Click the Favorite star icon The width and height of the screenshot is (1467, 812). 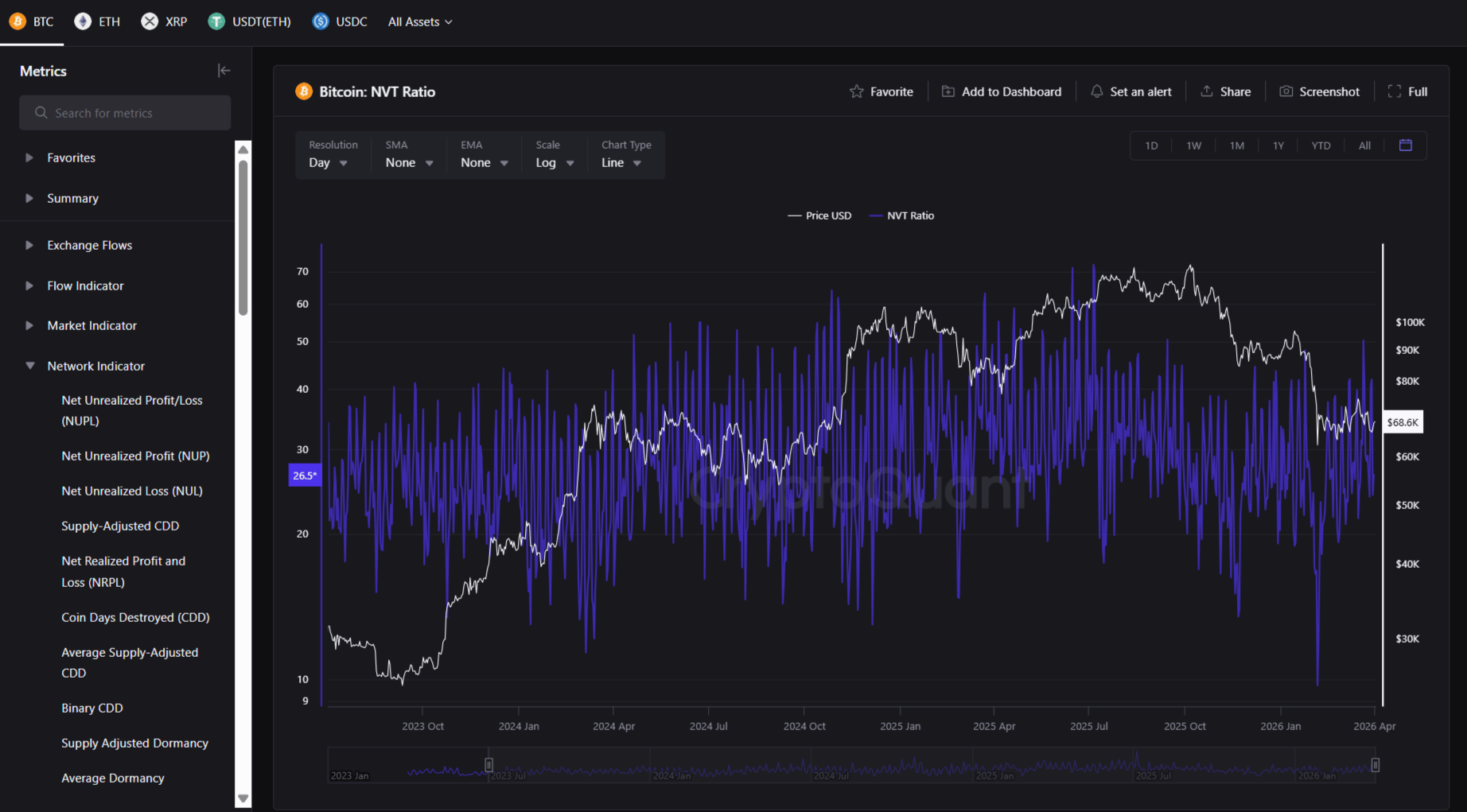pyautogui.click(x=856, y=91)
